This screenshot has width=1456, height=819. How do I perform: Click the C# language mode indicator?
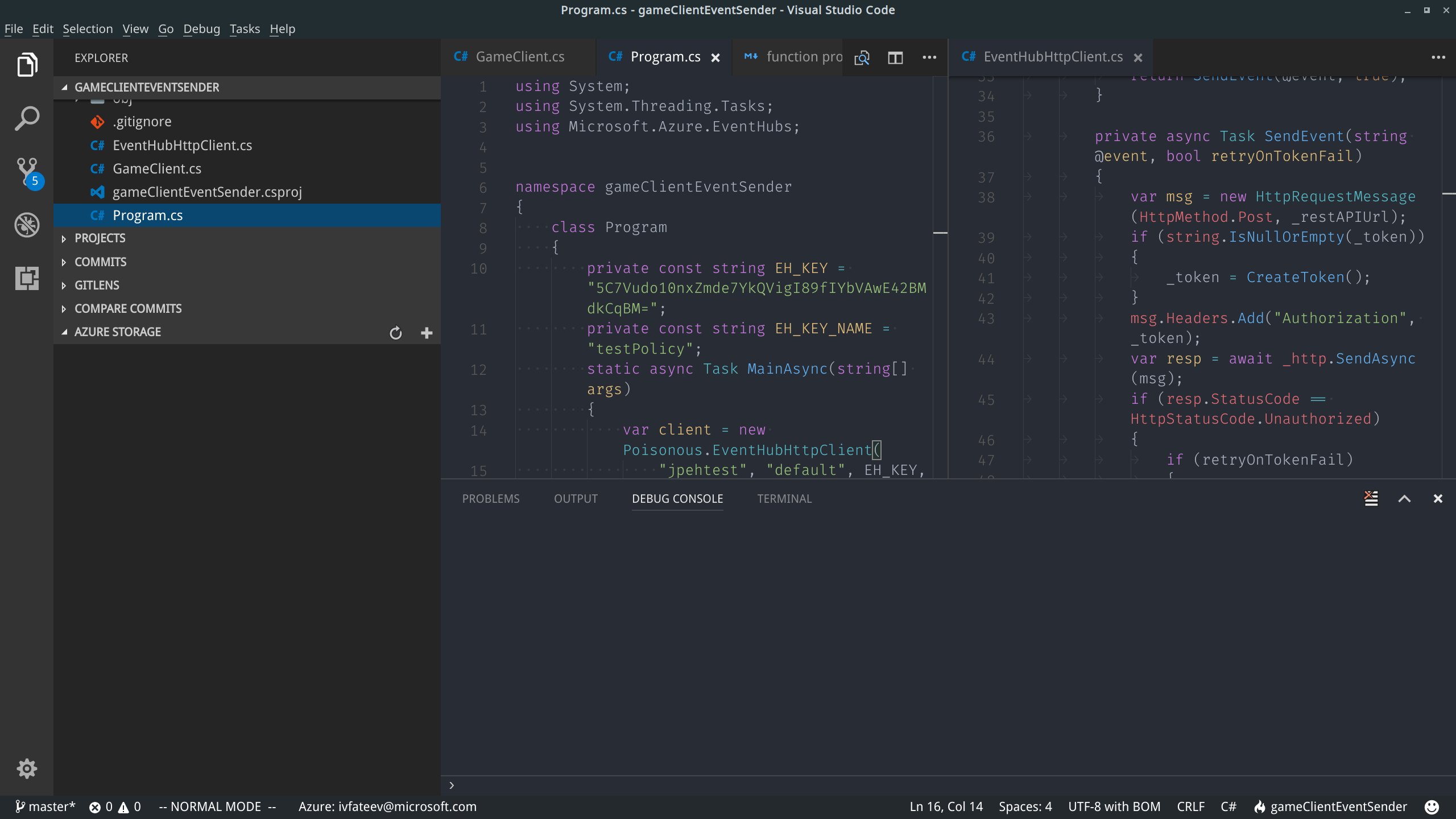[x=1228, y=806]
